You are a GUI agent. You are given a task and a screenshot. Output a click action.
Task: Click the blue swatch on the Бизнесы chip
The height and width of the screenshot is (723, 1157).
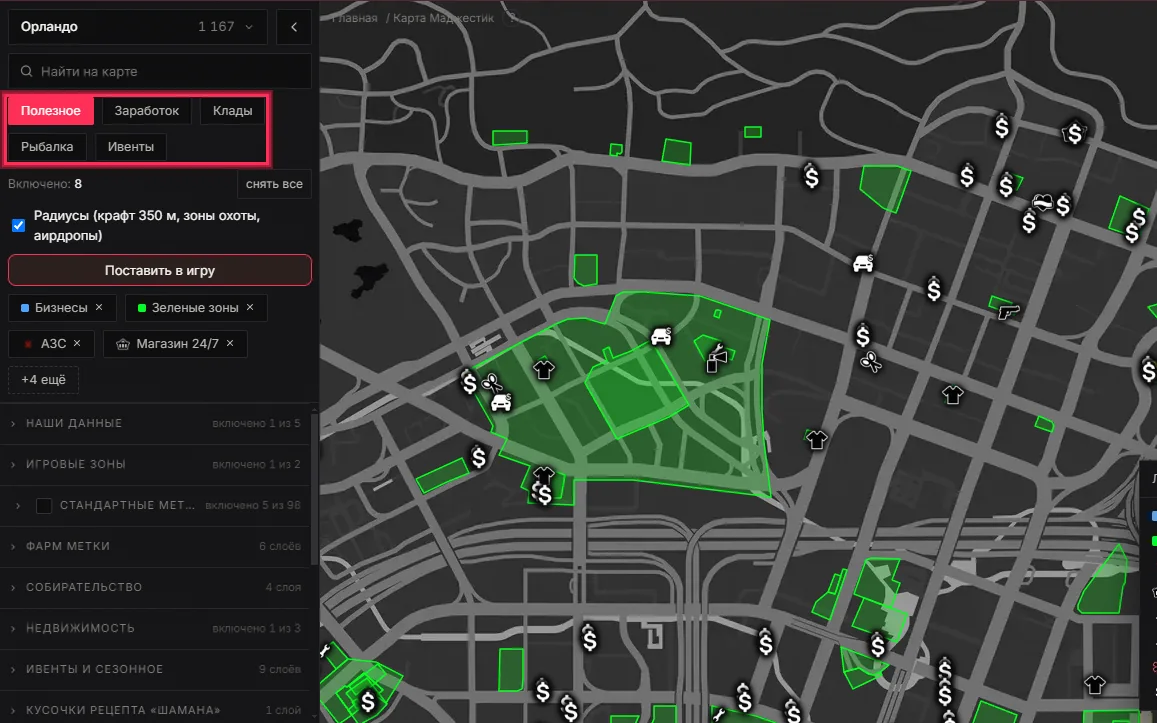coord(24,308)
